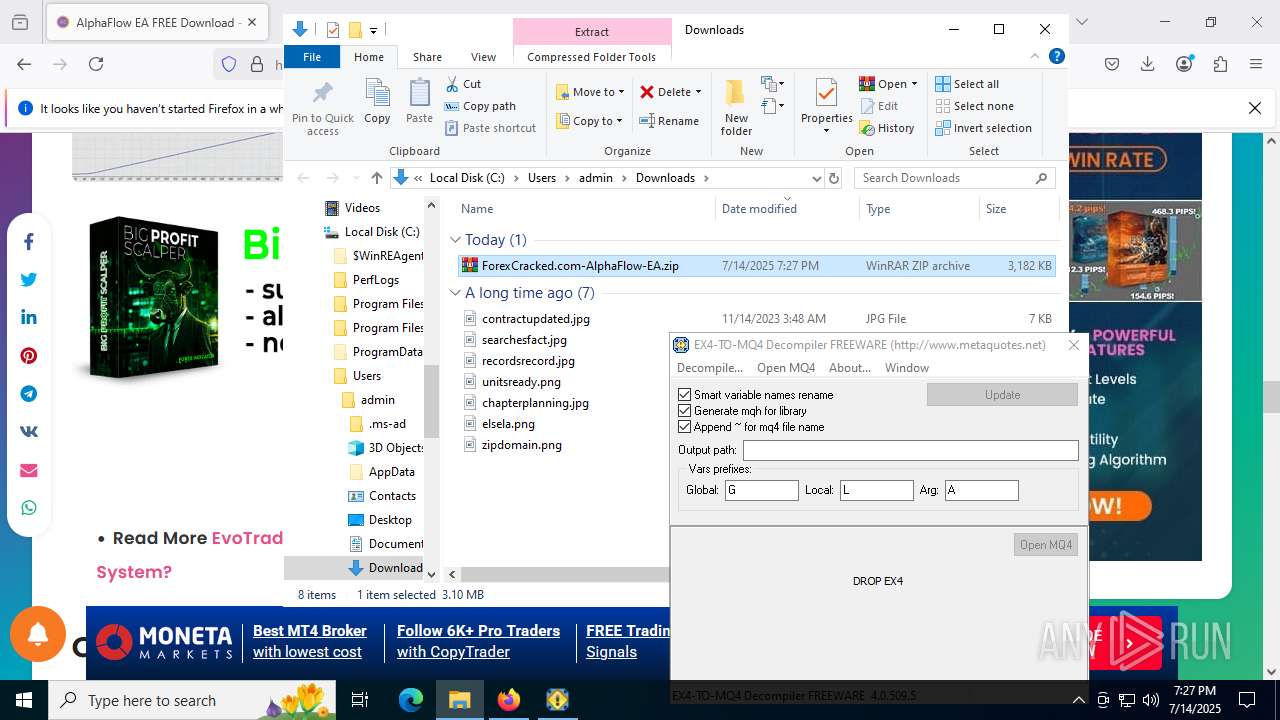Toggle Generate mqh for library checkbox
Screen dimensions: 1280x720
[x=684, y=411]
